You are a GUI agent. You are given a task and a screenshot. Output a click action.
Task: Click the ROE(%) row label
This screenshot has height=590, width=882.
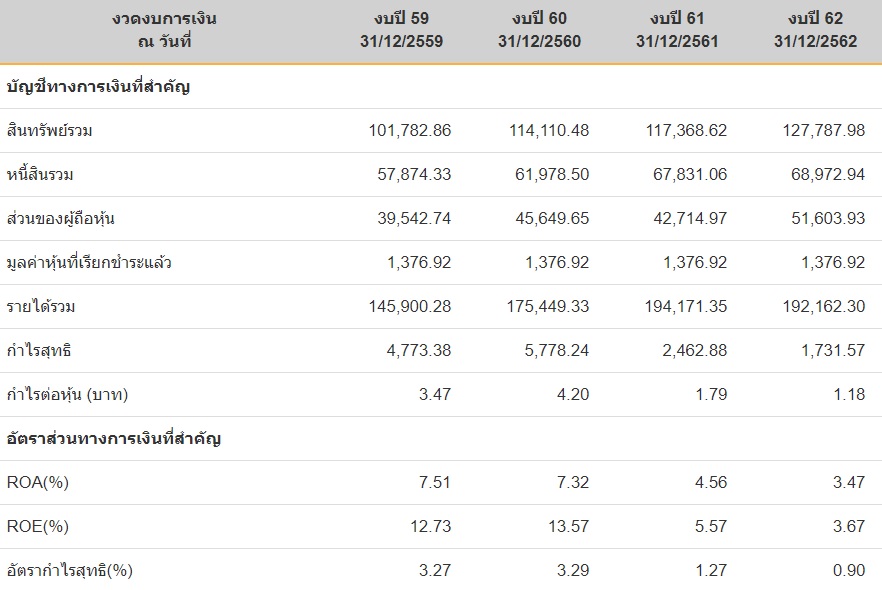[37, 527]
